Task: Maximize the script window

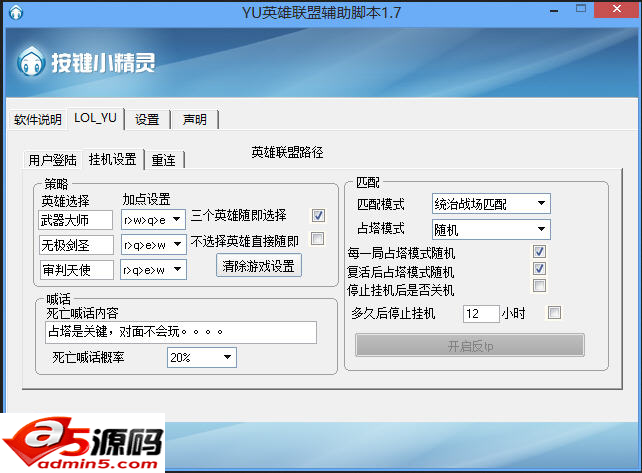Action: (581, 9)
